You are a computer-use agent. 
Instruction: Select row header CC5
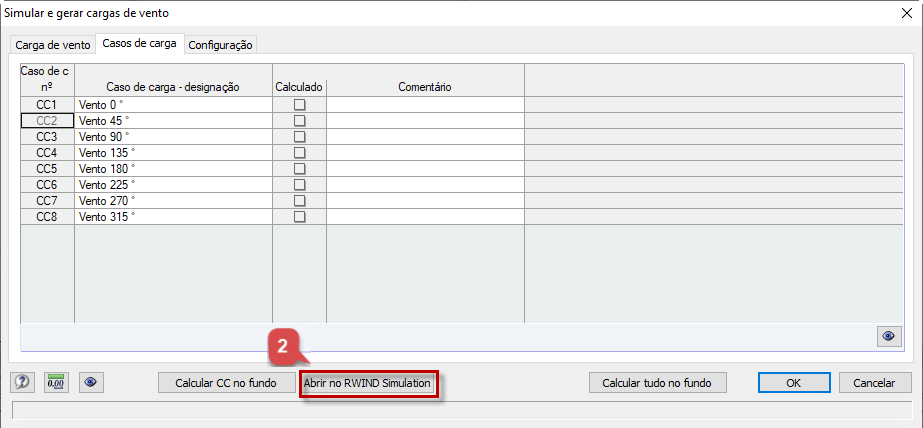(x=47, y=168)
